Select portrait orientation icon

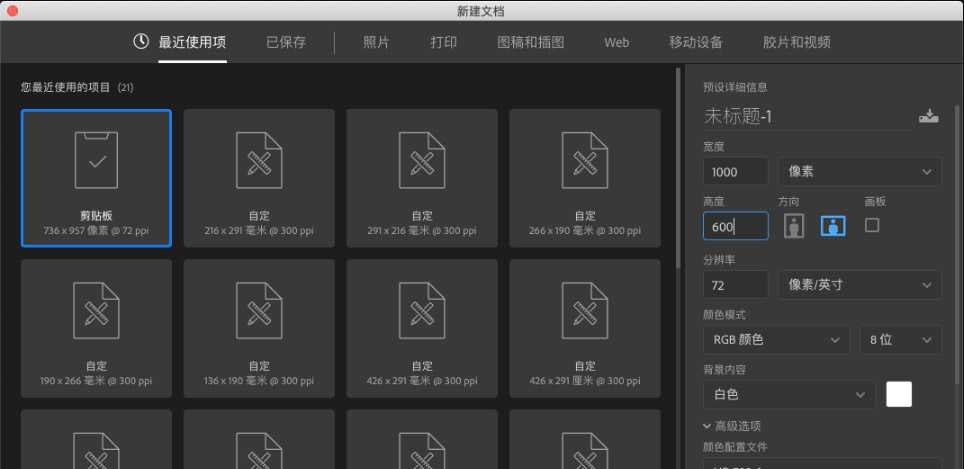coord(794,226)
